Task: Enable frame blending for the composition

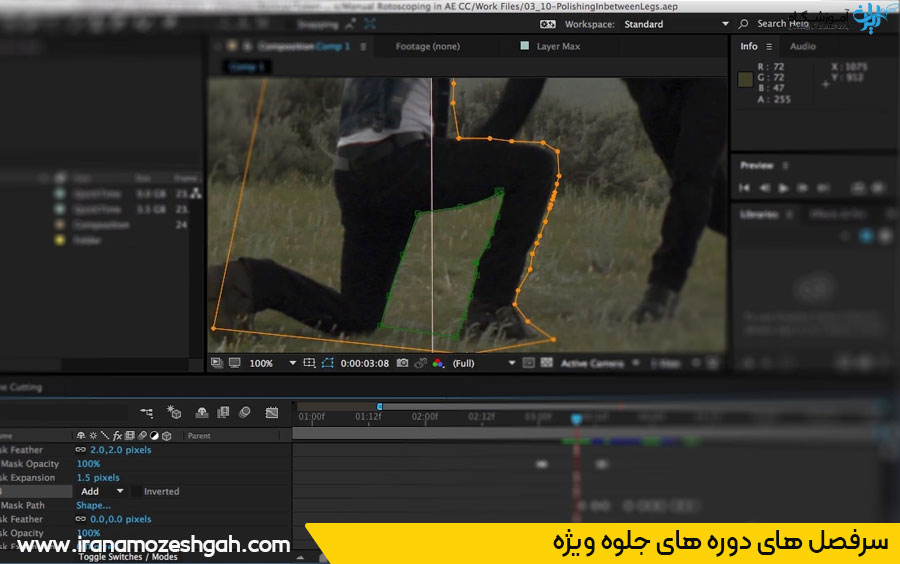Action: coord(223,412)
